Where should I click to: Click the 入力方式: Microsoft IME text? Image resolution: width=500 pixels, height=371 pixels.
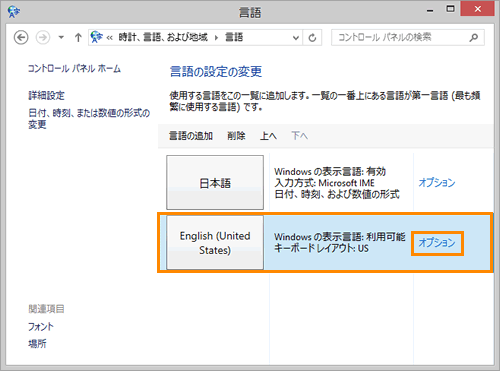tap(324, 183)
